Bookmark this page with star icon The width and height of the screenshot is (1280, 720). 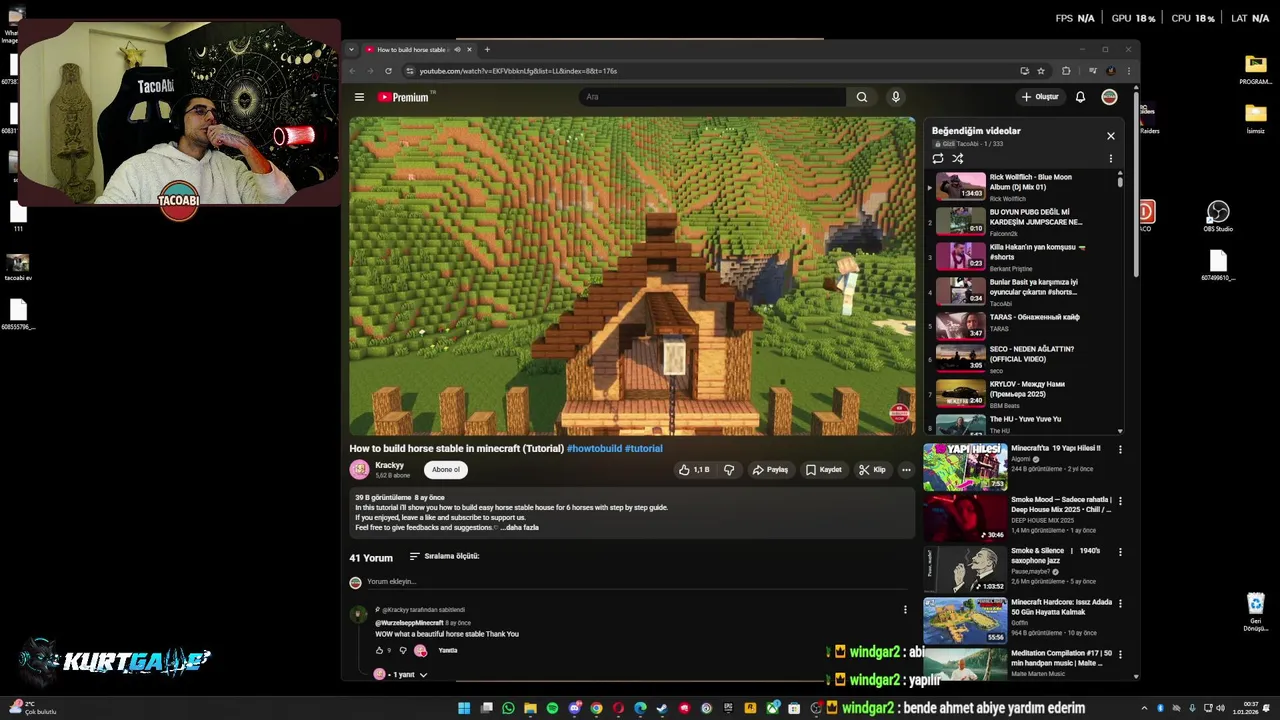coord(1041,71)
